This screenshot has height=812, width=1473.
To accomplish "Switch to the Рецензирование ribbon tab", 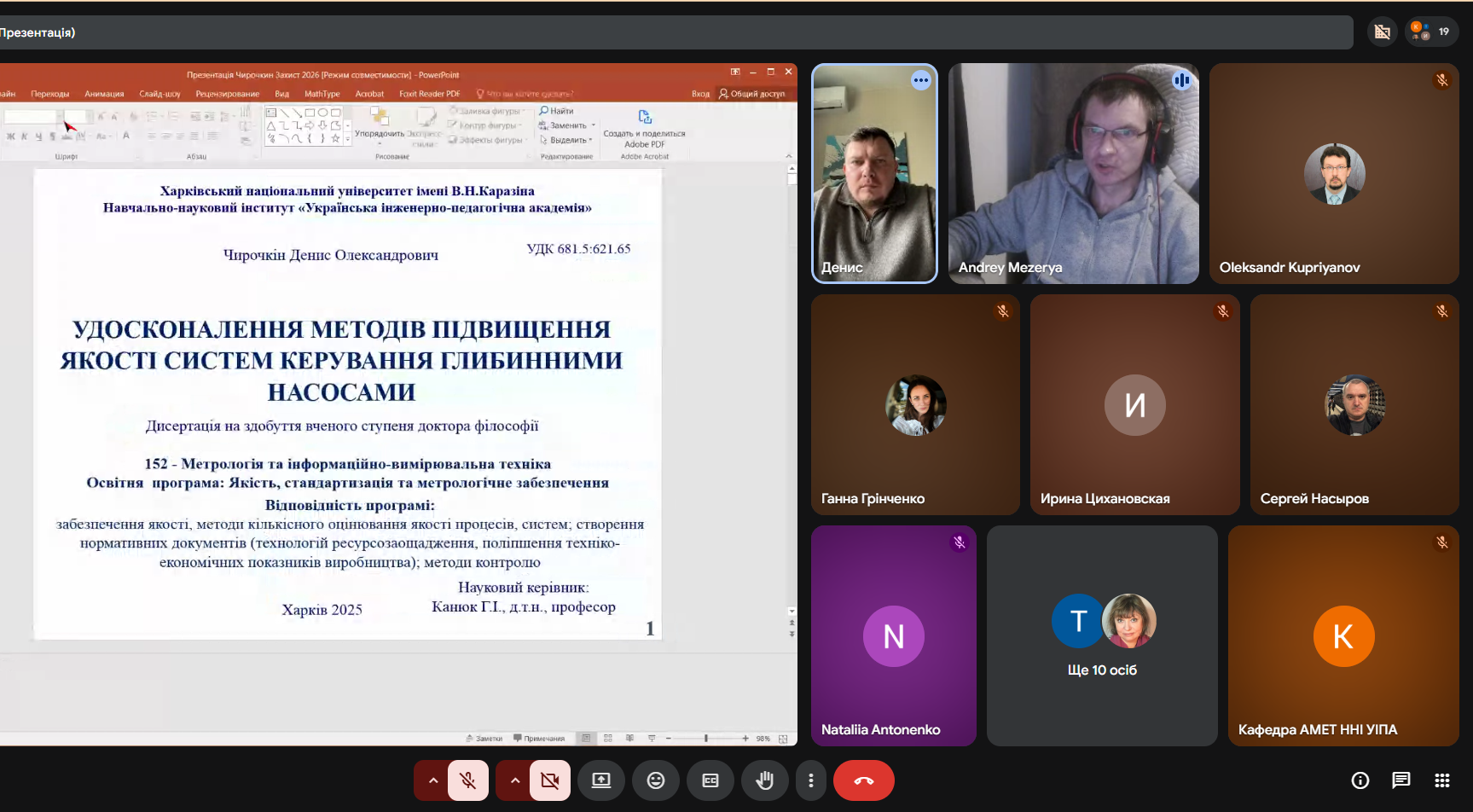I will (x=227, y=94).
